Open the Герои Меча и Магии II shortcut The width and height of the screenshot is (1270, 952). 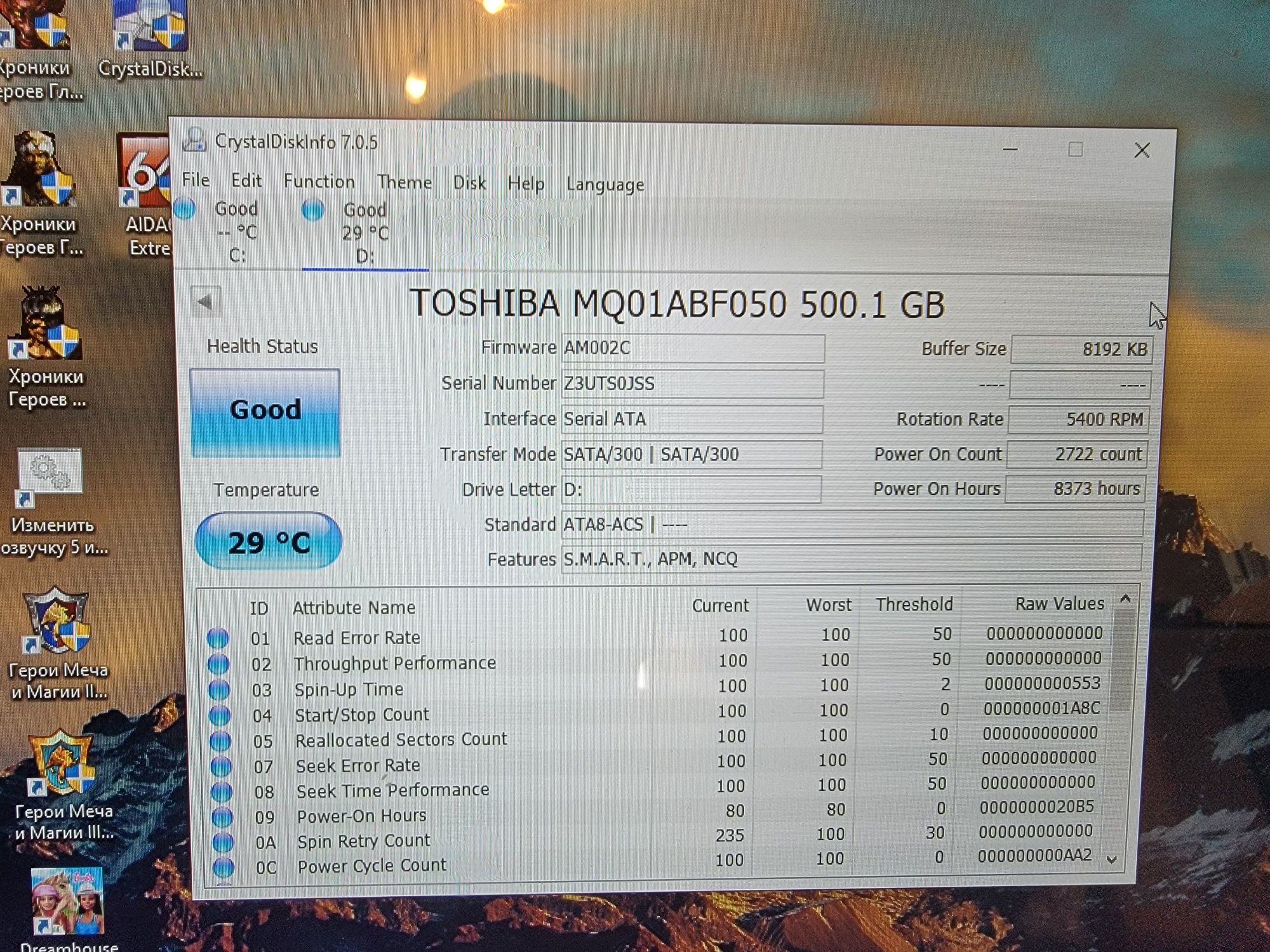pos(58,644)
